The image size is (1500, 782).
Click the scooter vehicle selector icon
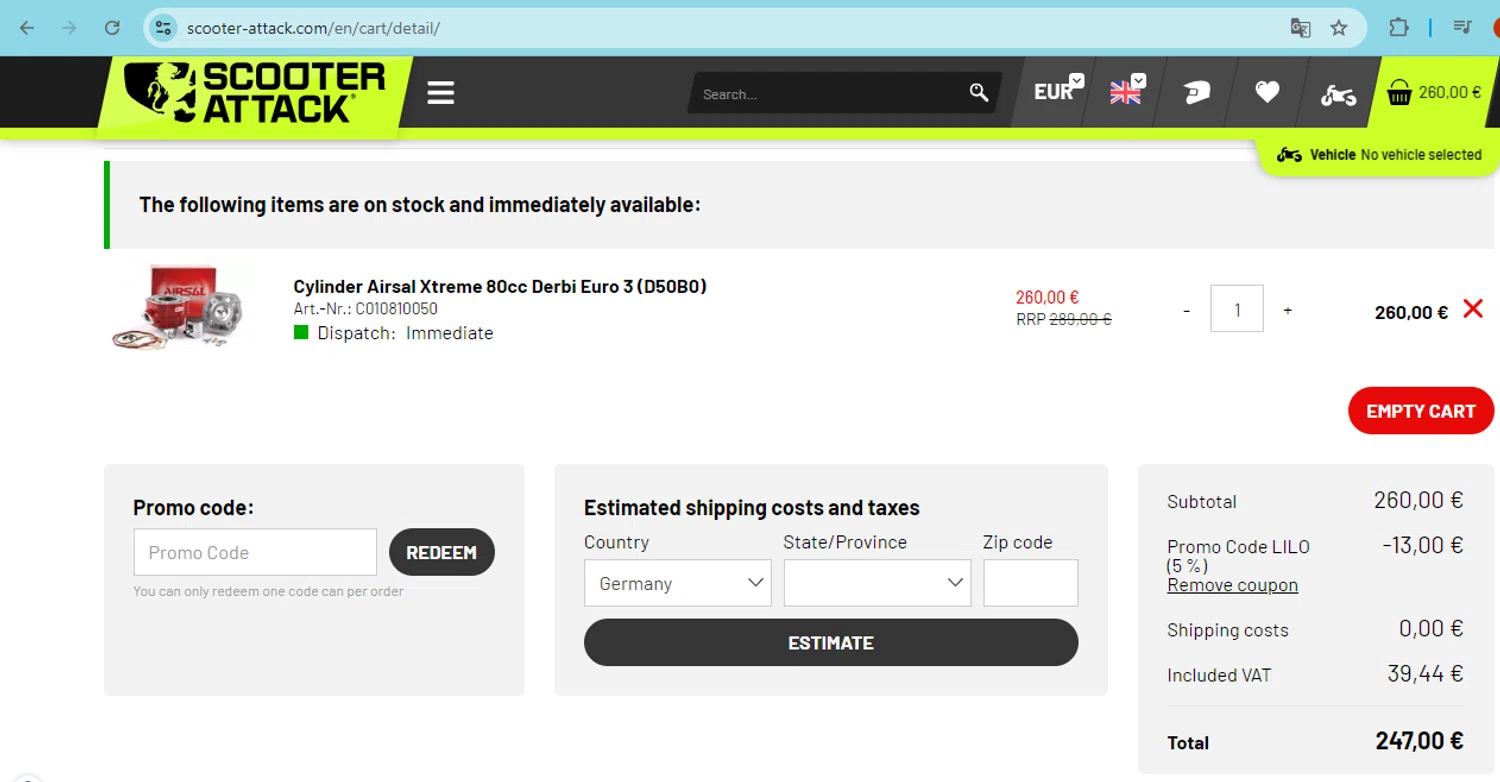click(1338, 95)
